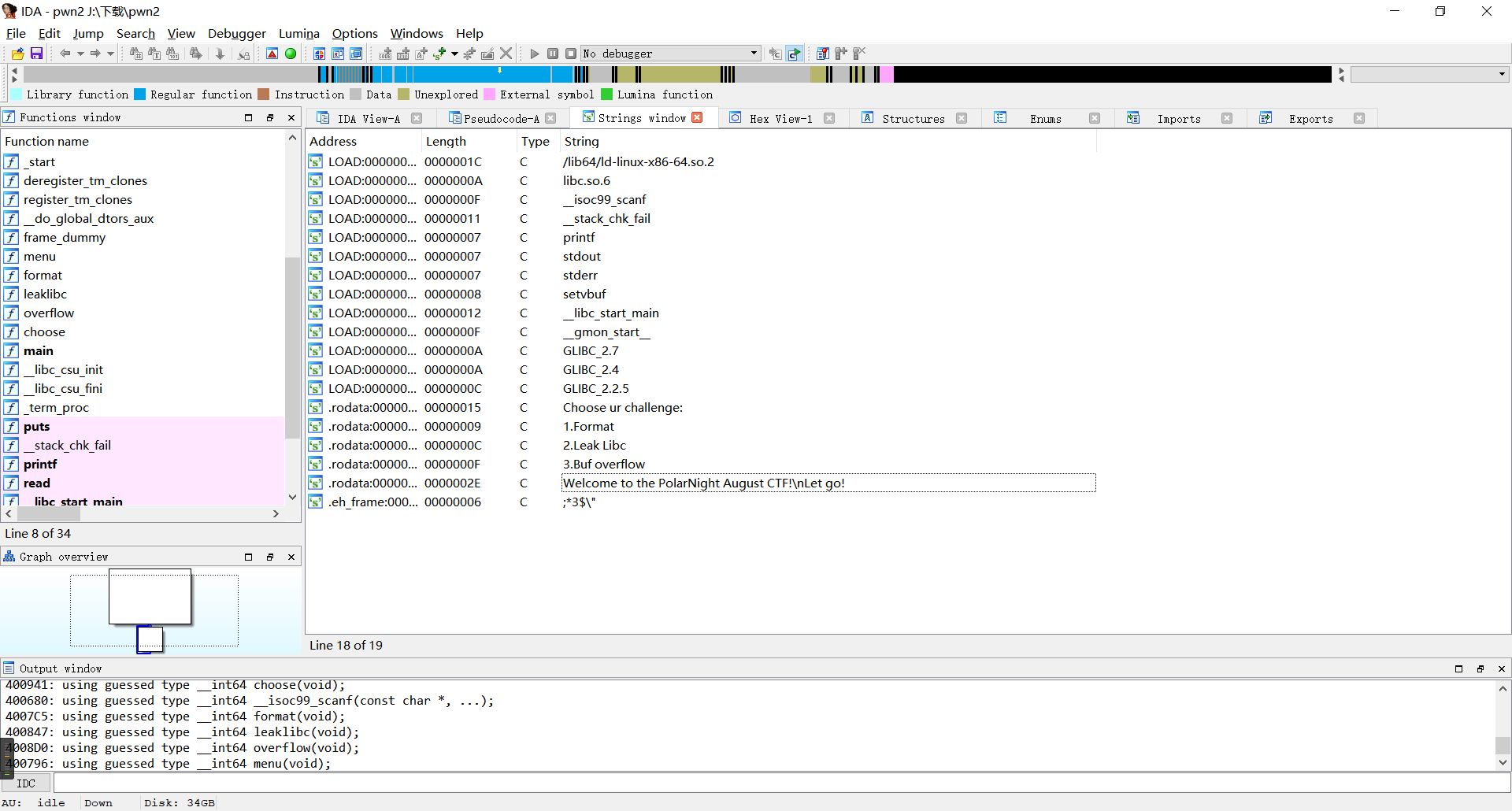
Task: Click the IDC command input field
Action: pyautogui.click(x=780, y=783)
